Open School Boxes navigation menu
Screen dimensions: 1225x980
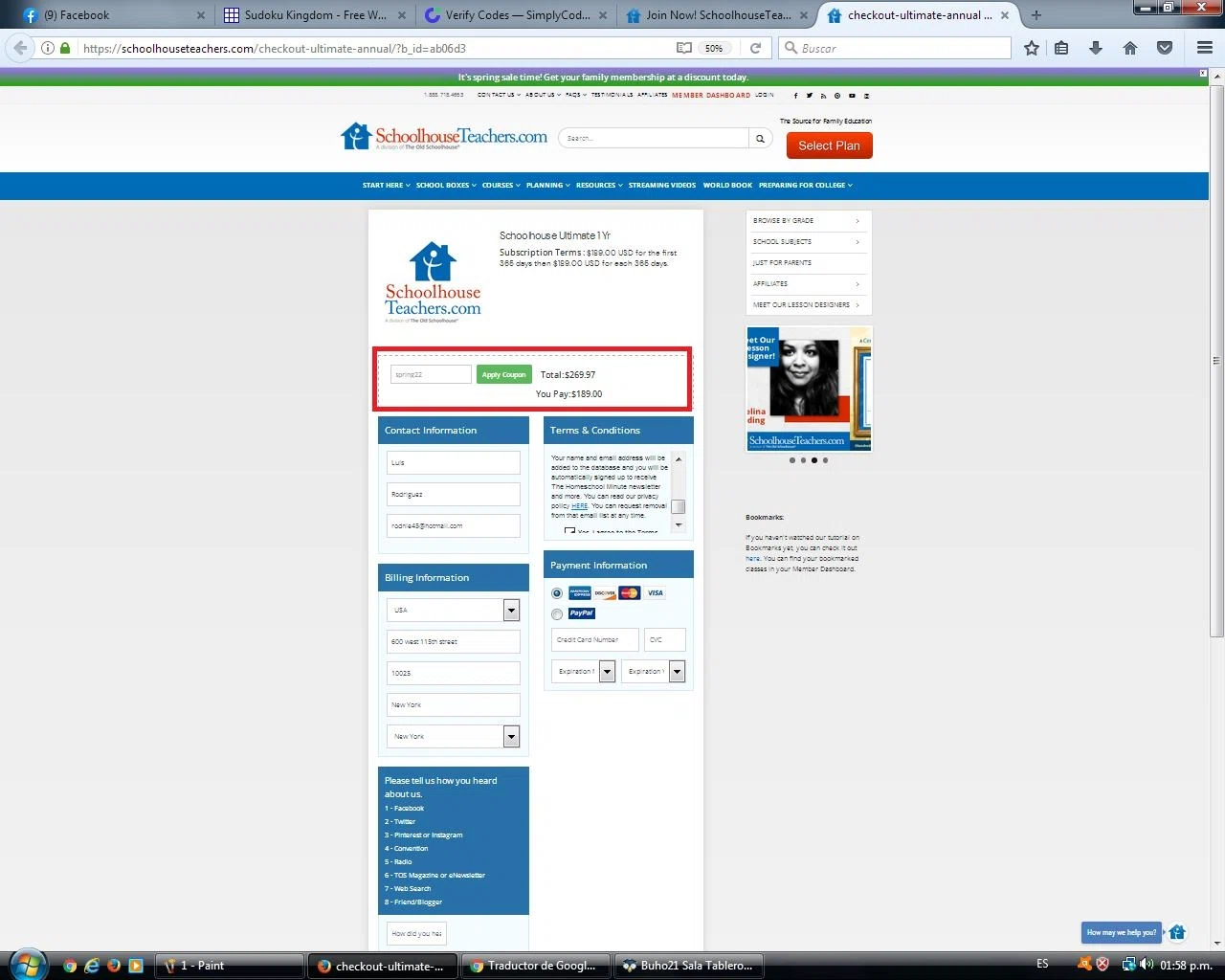(x=445, y=186)
